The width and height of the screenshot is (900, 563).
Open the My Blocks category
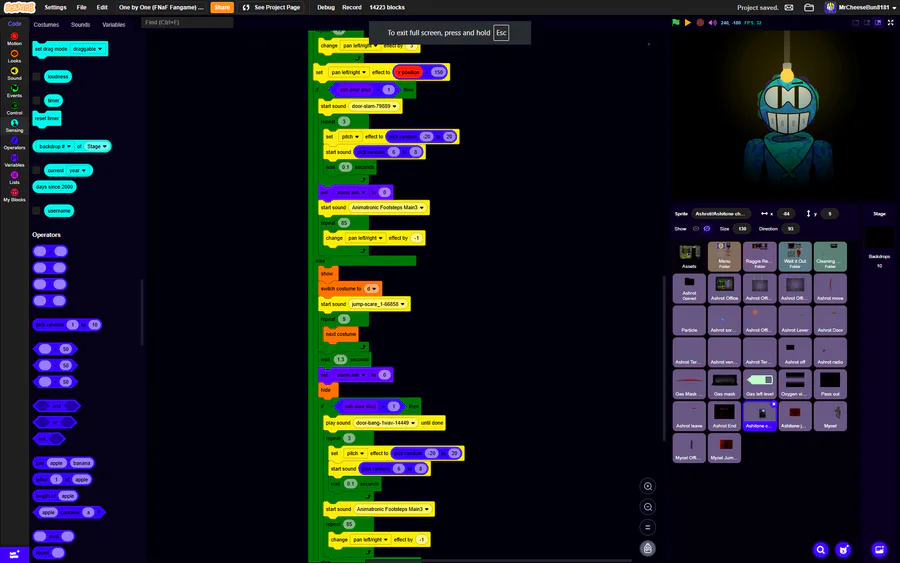[x=14, y=195]
